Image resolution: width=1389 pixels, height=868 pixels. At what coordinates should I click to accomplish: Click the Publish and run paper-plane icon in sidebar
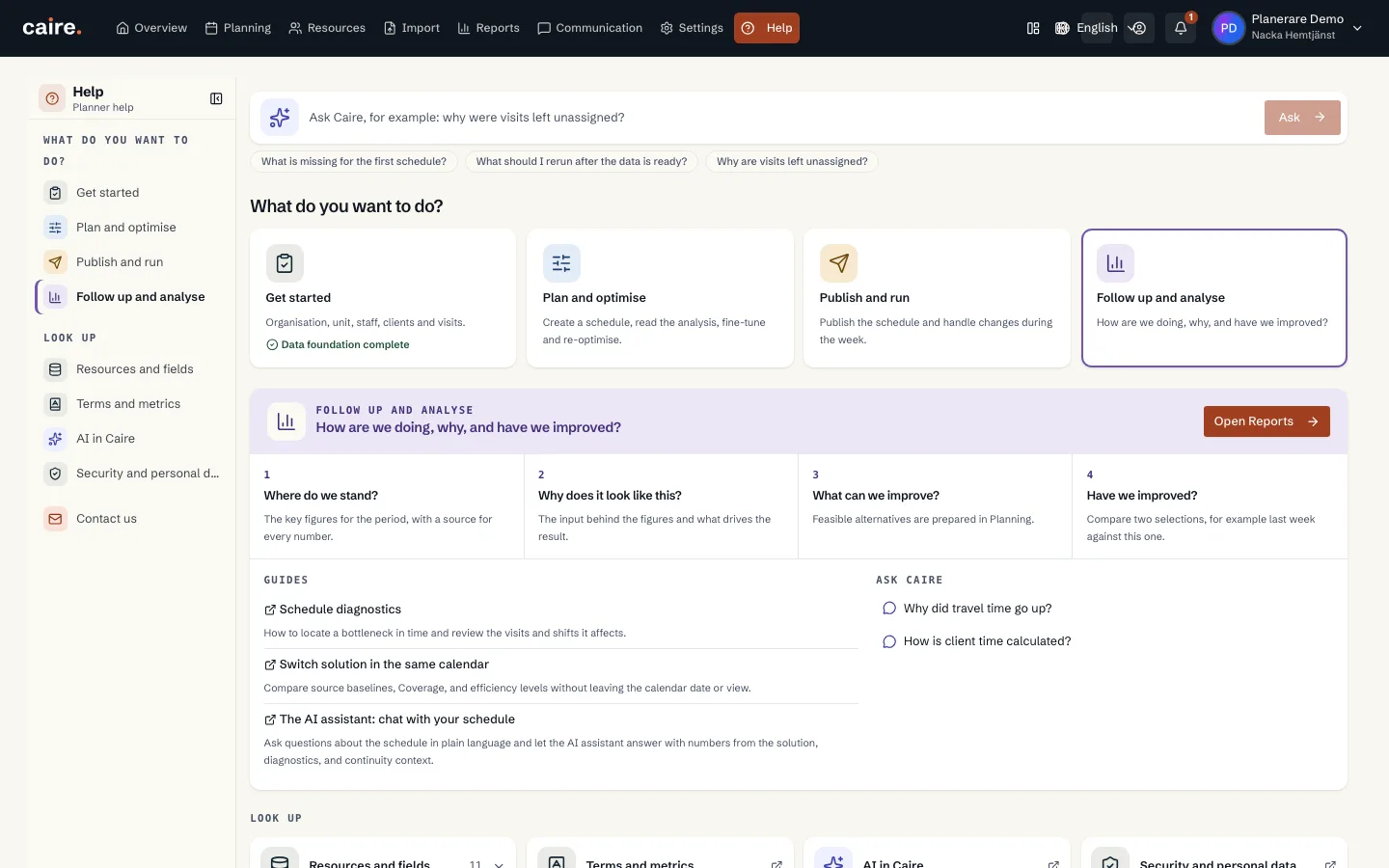pyautogui.click(x=55, y=262)
